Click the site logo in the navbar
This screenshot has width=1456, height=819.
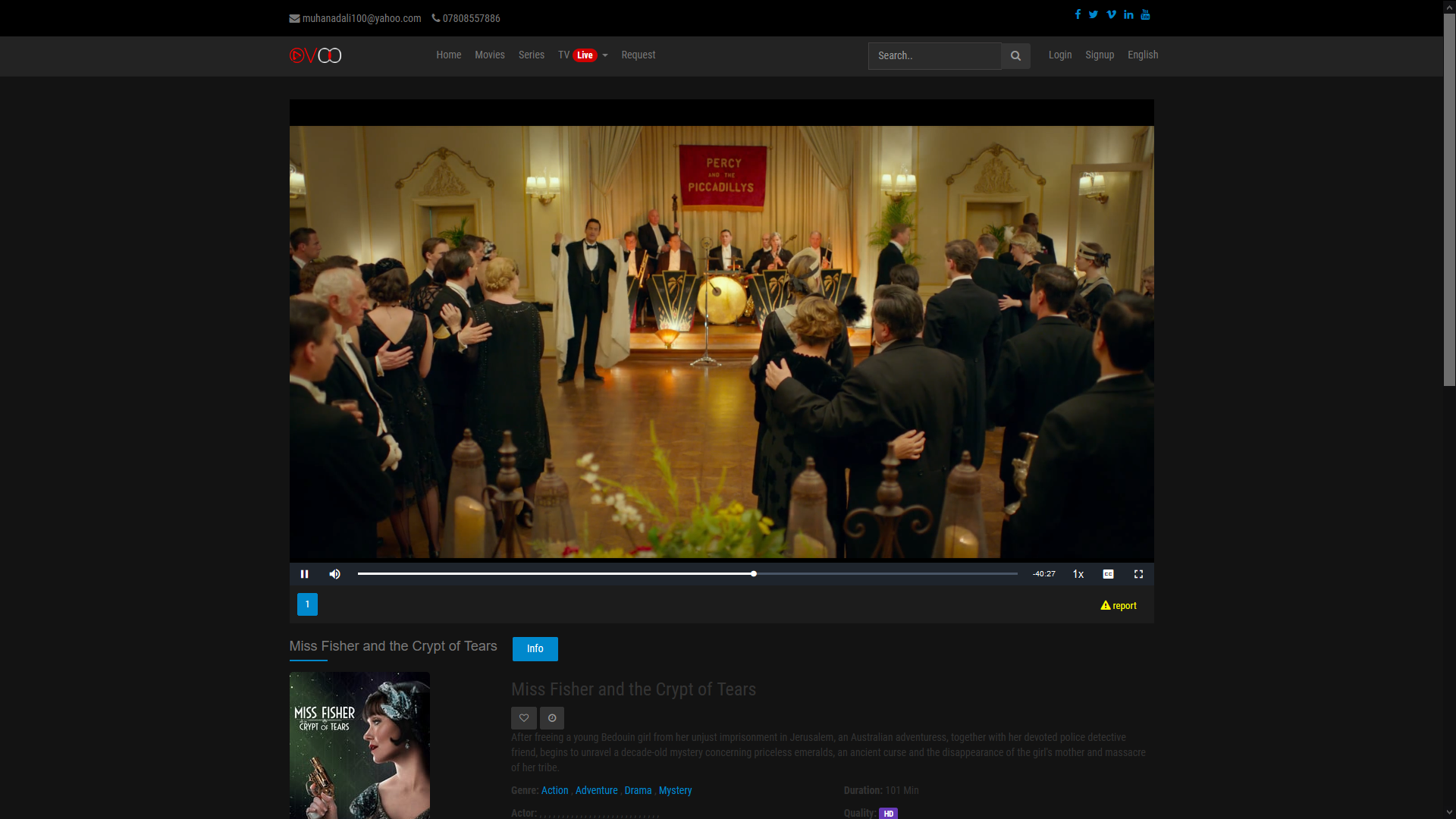click(315, 55)
